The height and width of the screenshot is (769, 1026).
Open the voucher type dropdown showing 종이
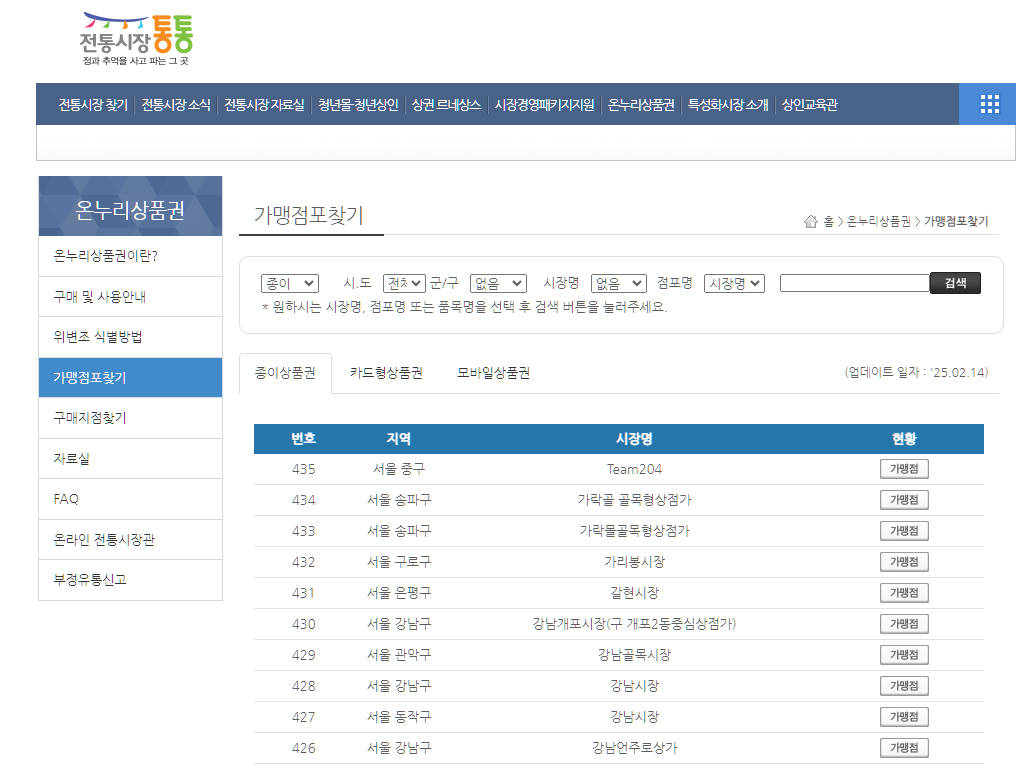290,283
